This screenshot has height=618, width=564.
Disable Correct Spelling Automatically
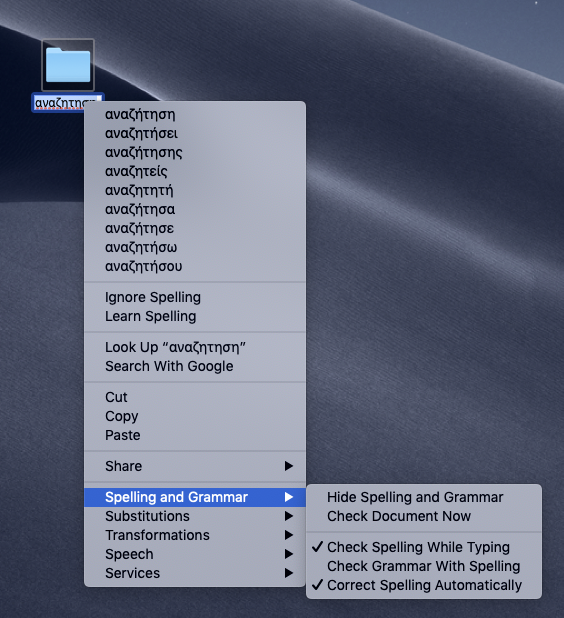[x=424, y=585]
